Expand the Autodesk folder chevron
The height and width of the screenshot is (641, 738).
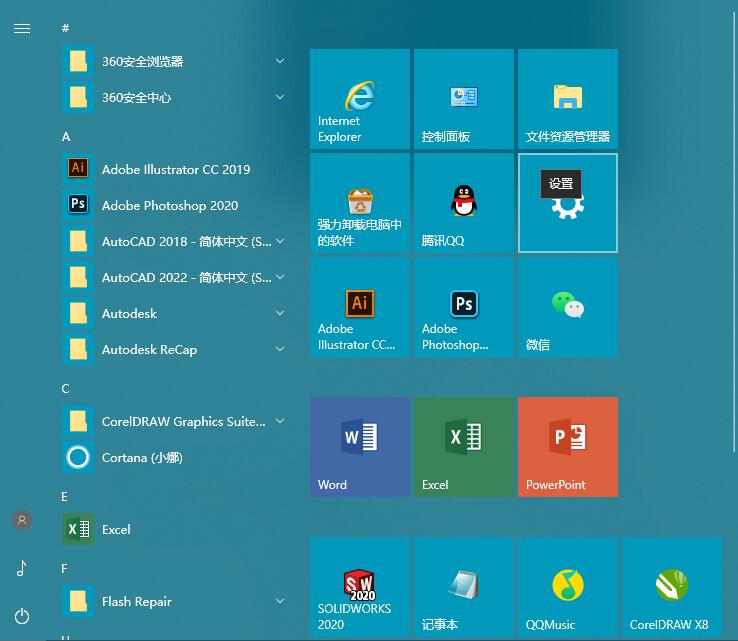280,313
